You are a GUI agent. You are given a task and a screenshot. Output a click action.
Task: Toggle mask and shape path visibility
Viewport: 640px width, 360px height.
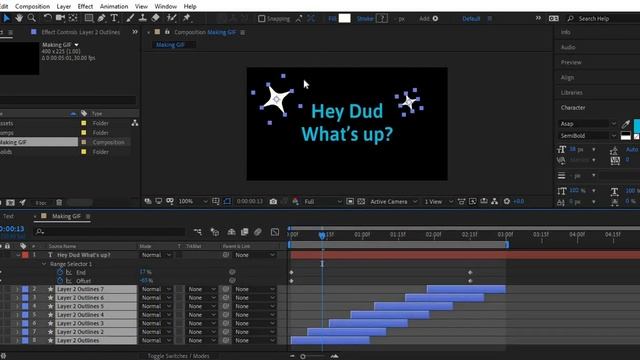click(x=227, y=201)
